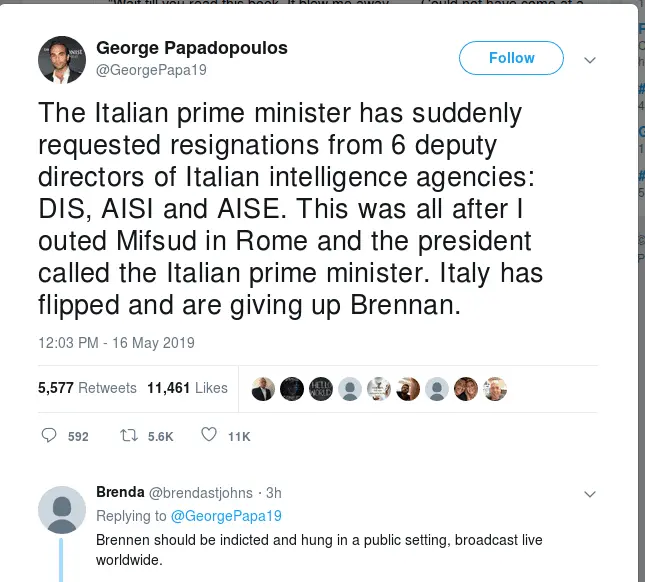Open George Papadopoulos profile picture
Viewport: 645px width, 582px height.
62,60
